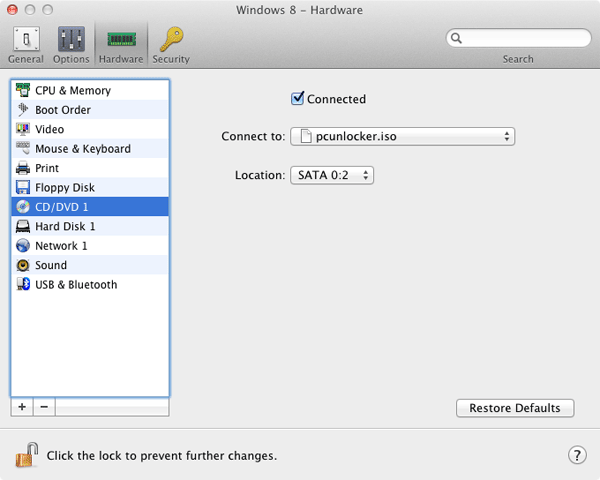The image size is (600, 480).
Task: Select Sound in hardware list
Action: pos(90,265)
